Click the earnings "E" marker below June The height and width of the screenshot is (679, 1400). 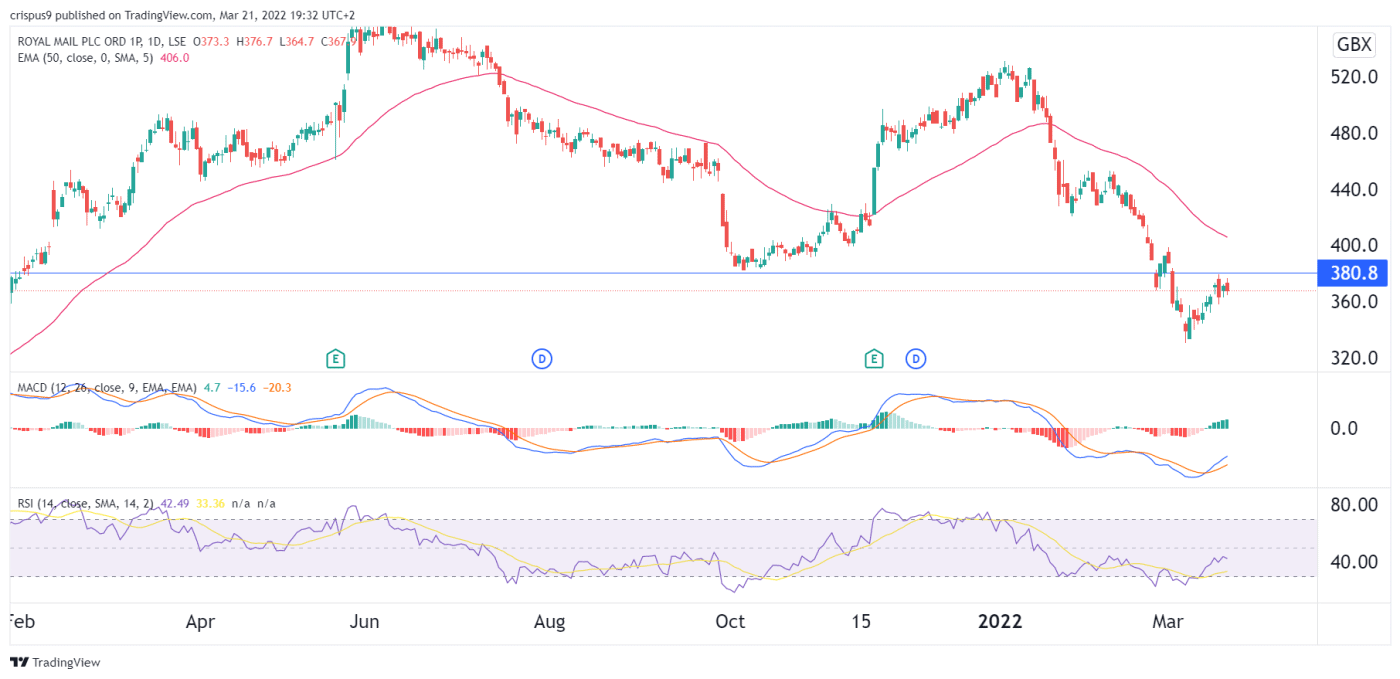coord(337,358)
